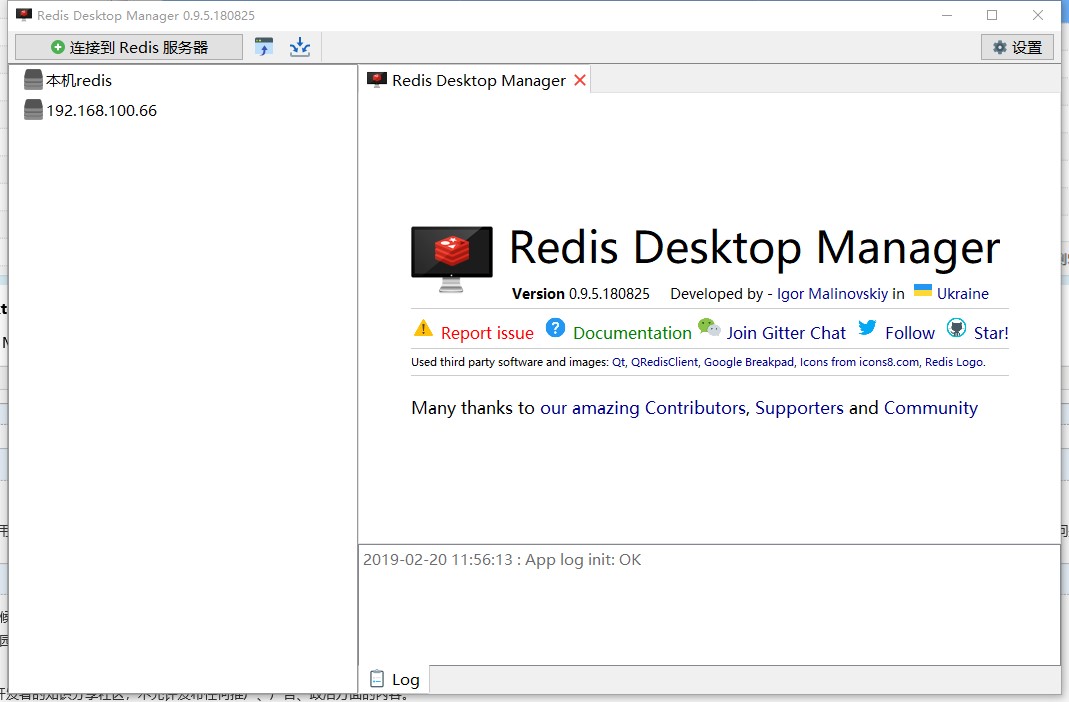Screen dimensions: 1069x702
Task: Click the title bar app icon
Action: pos(24,15)
